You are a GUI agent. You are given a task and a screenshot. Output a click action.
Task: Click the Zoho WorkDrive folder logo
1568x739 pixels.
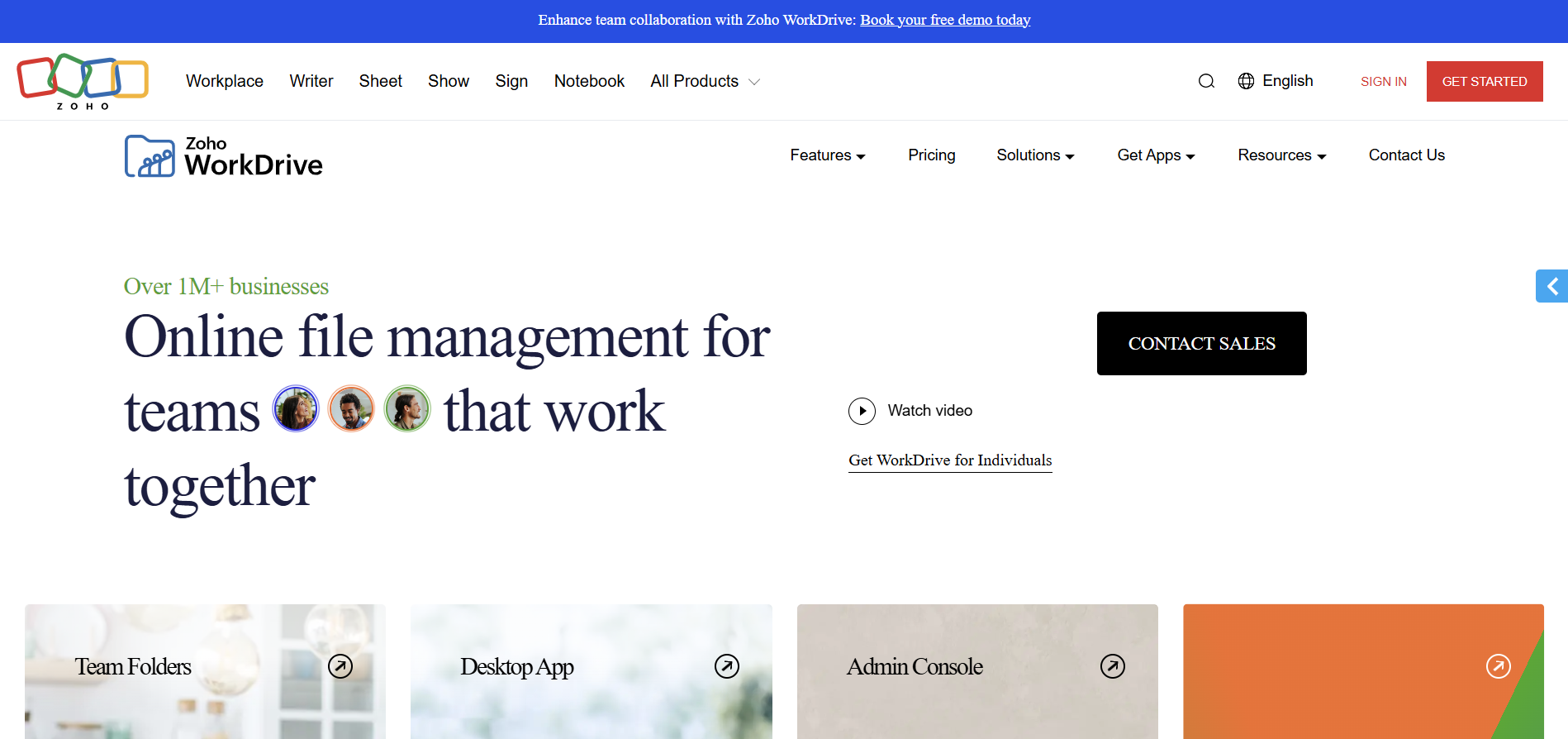[x=150, y=156]
